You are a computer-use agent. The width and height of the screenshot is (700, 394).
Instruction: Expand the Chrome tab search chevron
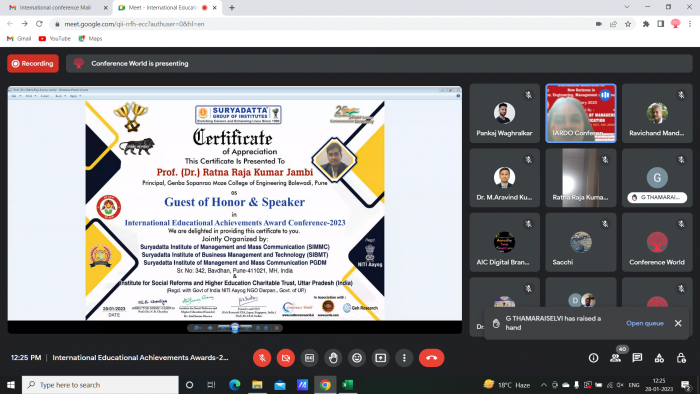point(627,7)
